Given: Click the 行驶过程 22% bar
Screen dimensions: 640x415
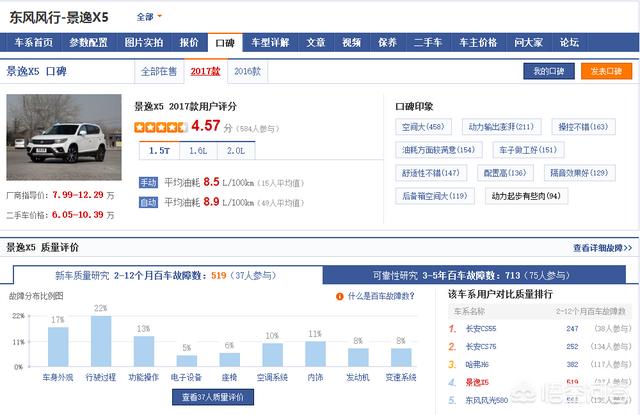Looking at the screenshot, I should pos(101,341).
